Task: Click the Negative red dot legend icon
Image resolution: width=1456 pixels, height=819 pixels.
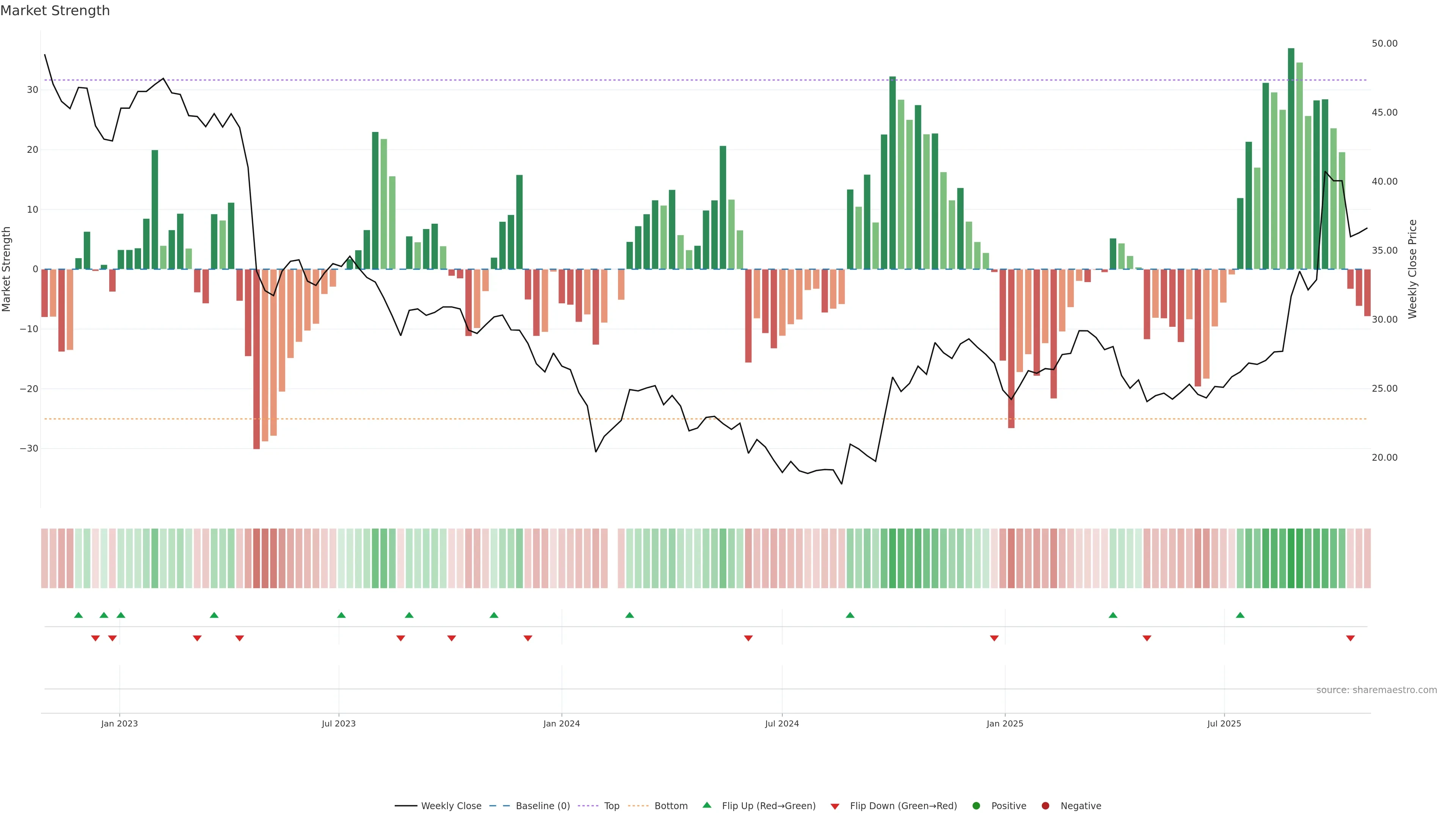Action: tap(1045, 805)
